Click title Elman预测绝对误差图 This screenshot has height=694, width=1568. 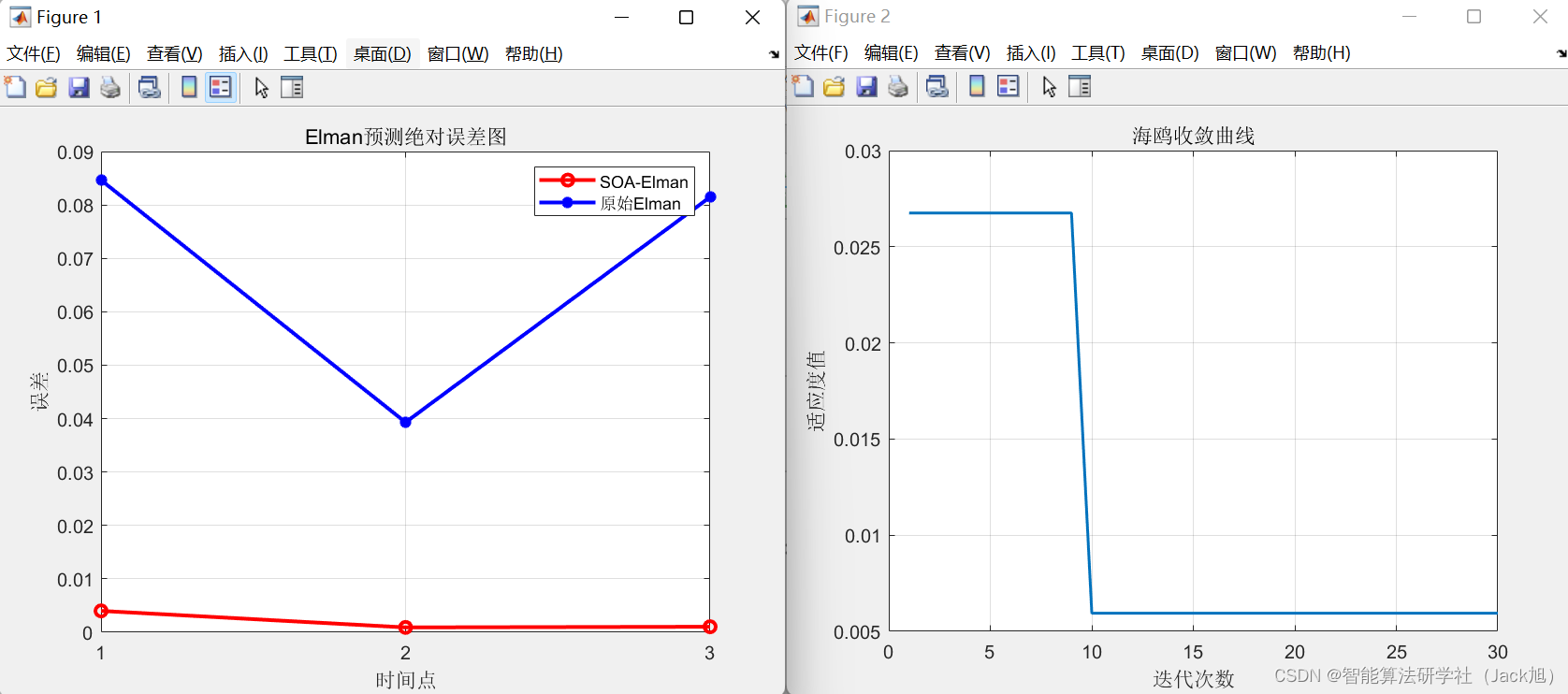pyautogui.click(x=406, y=137)
